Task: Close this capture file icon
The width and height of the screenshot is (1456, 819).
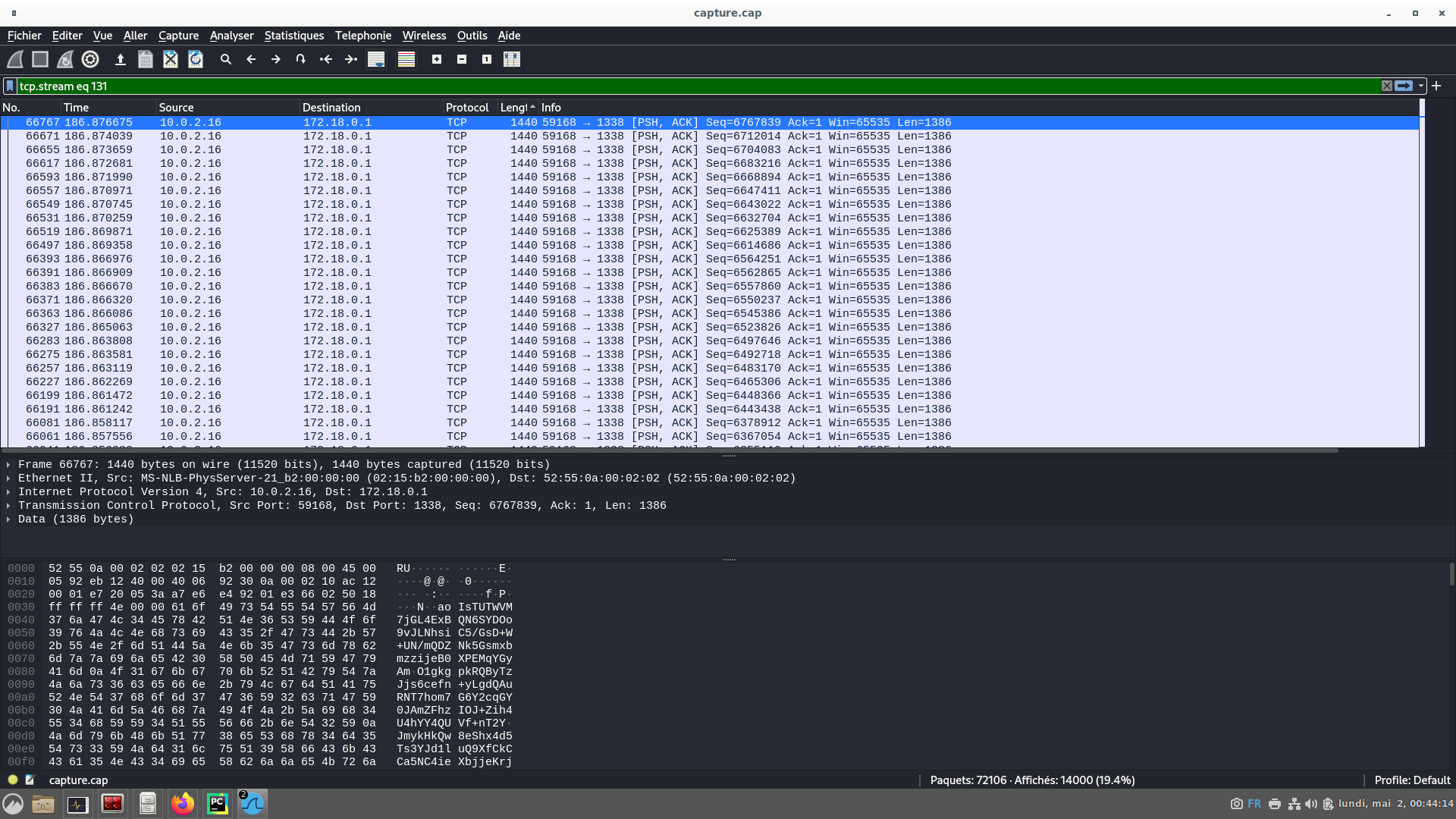Action: [x=171, y=59]
